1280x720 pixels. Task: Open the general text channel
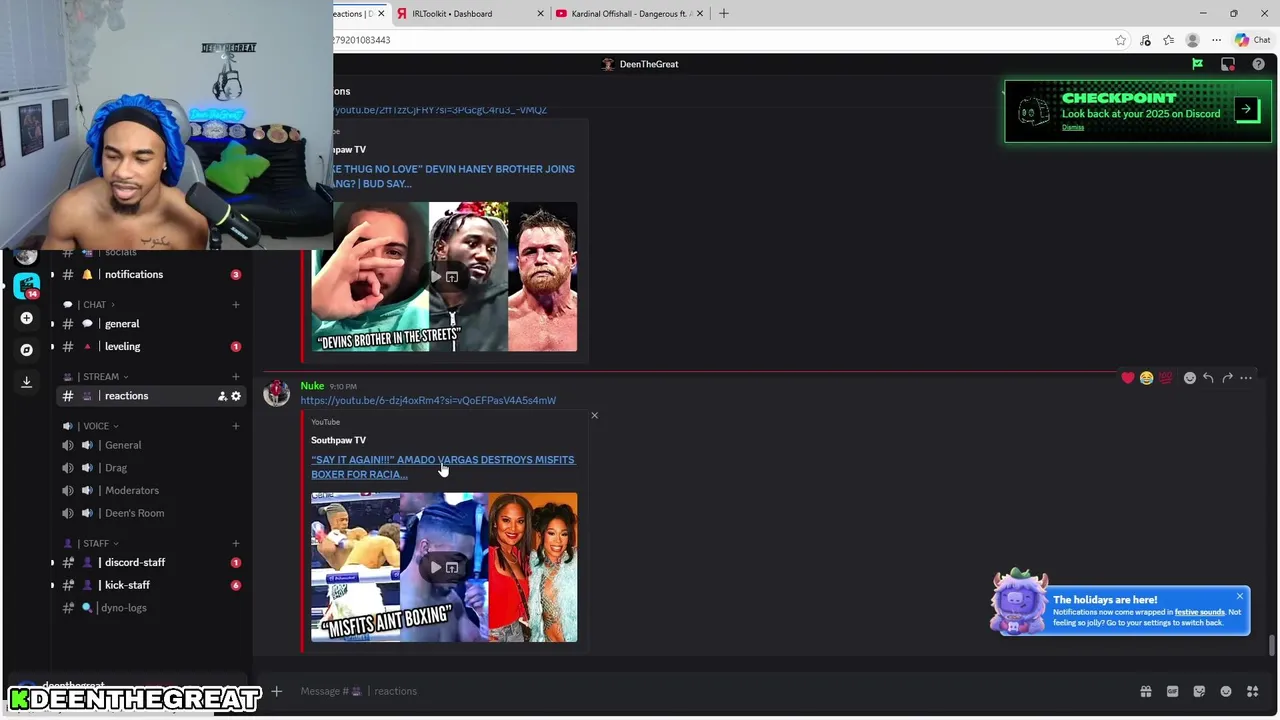(150, 324)
